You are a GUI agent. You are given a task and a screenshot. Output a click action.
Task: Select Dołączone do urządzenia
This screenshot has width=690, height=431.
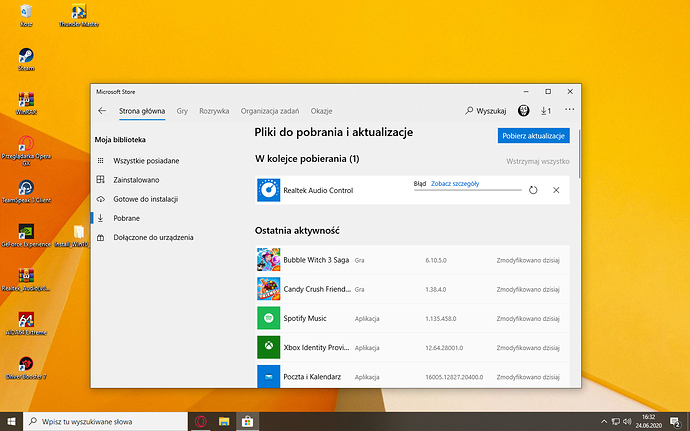[x=145, y=237]
